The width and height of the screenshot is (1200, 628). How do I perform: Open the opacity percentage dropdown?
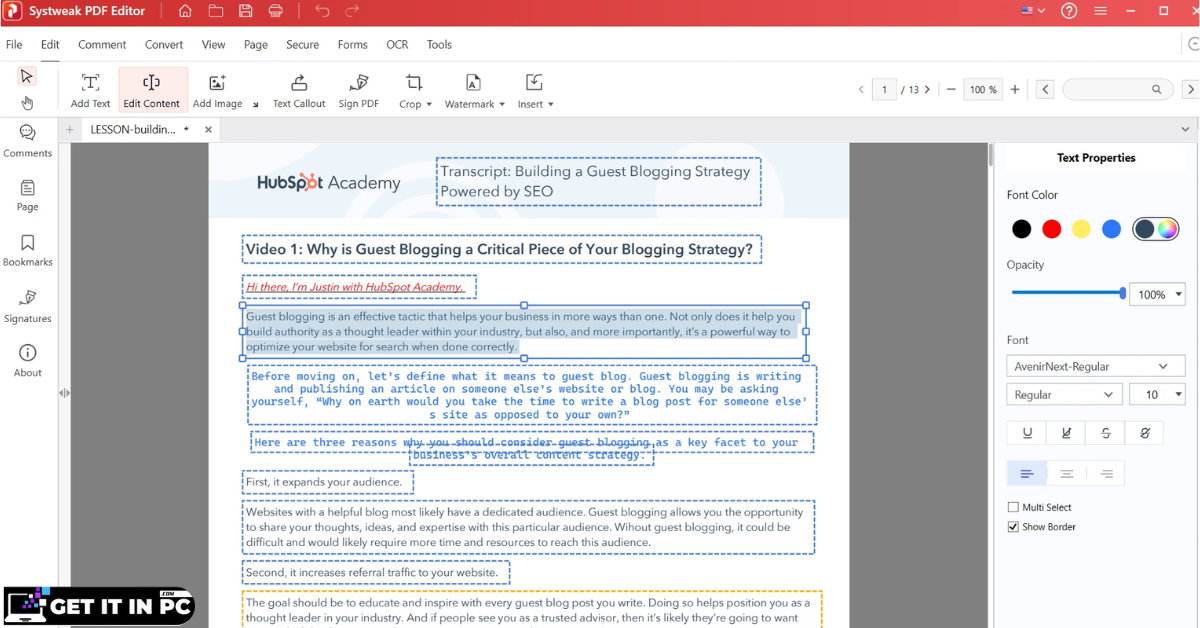click(1179, 295)
